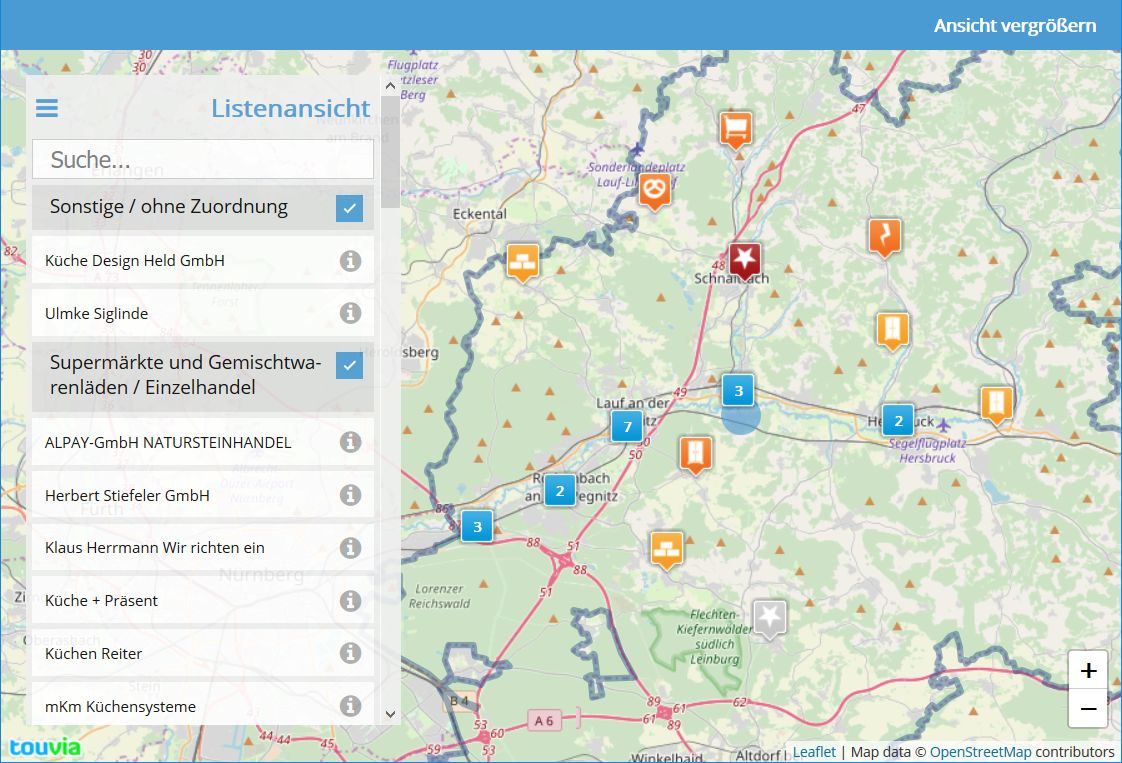The height and width of the screenshot is (763, 1122).
Task: Open info for ALPAY-GmbH NATURSTEINHANDEL
Action: click(350, 442)
